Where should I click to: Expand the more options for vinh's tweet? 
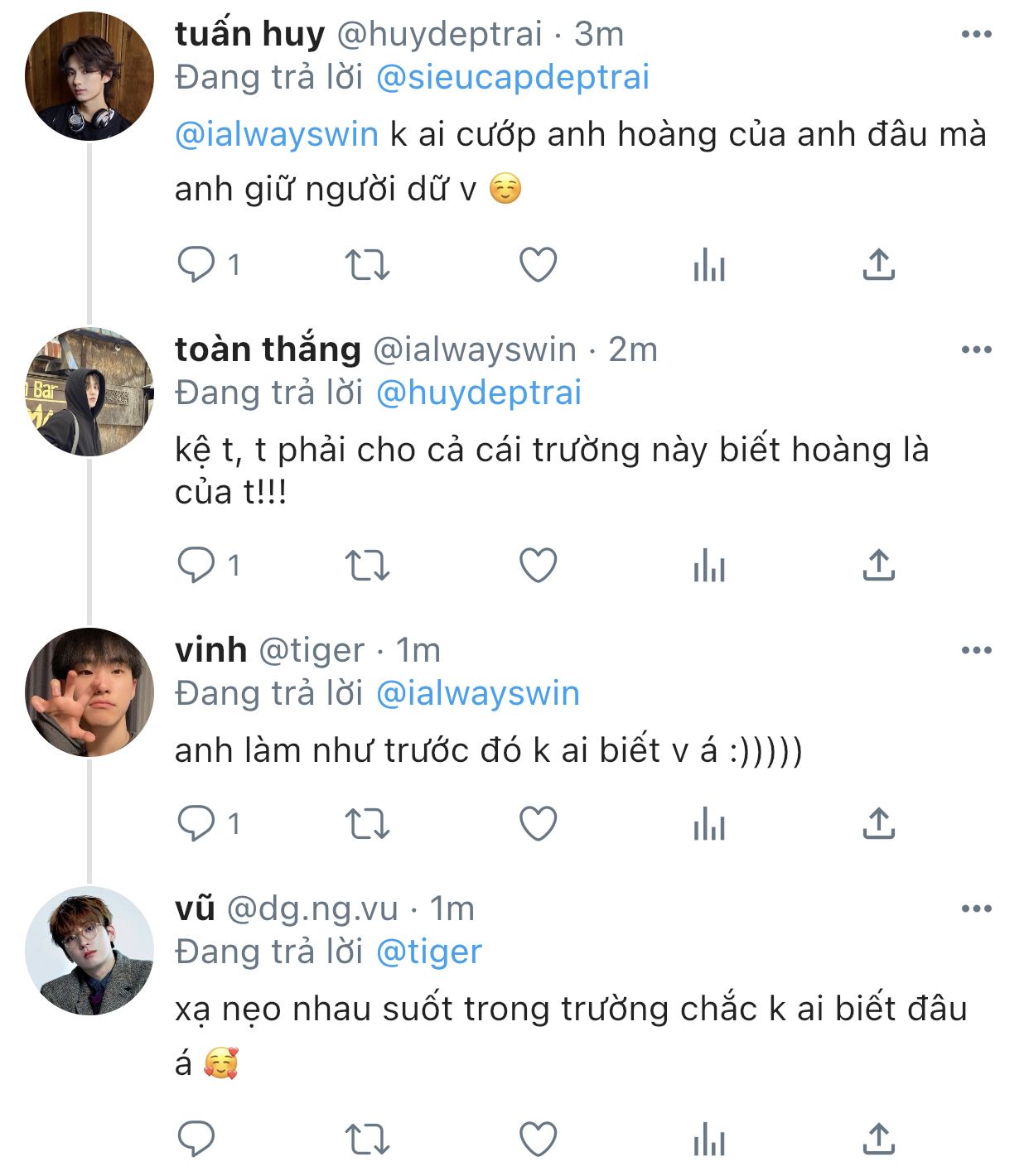[x=977, y=650]
